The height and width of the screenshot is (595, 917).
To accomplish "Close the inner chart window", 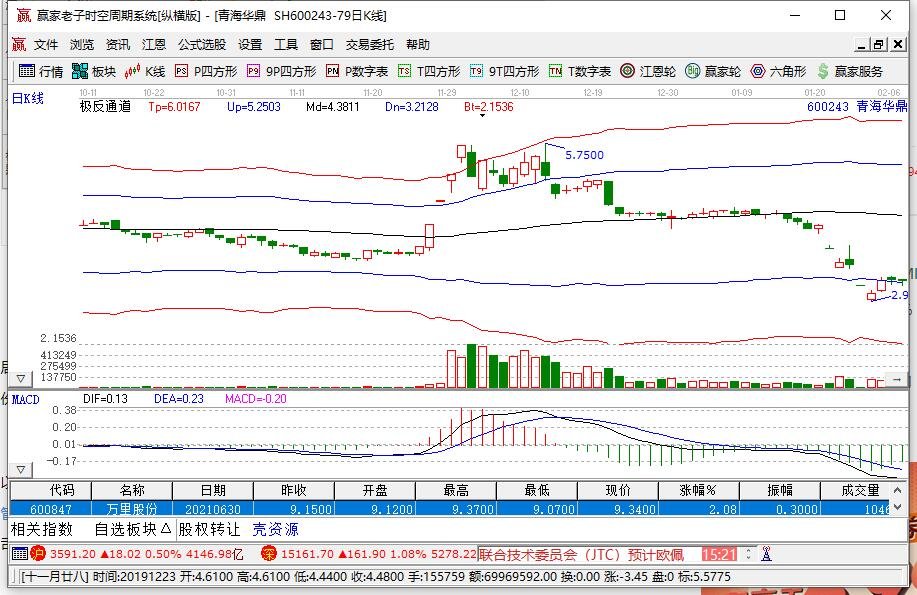I will click(x=898, y=44).
